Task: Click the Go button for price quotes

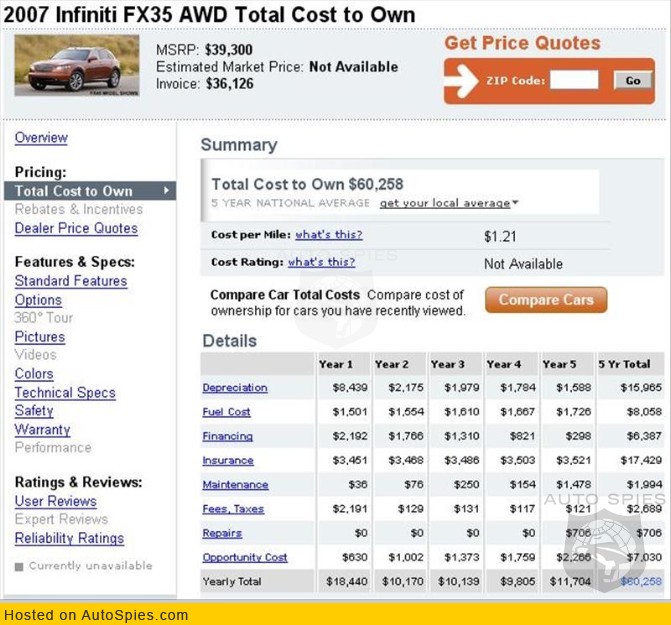Action: 632,80
